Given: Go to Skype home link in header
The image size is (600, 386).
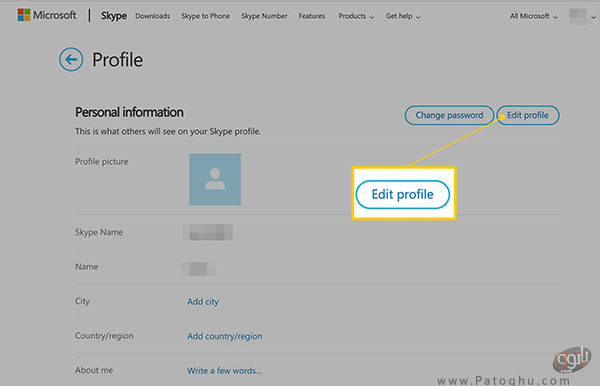Looking at the screenshot, I should (x=114, y=16).
